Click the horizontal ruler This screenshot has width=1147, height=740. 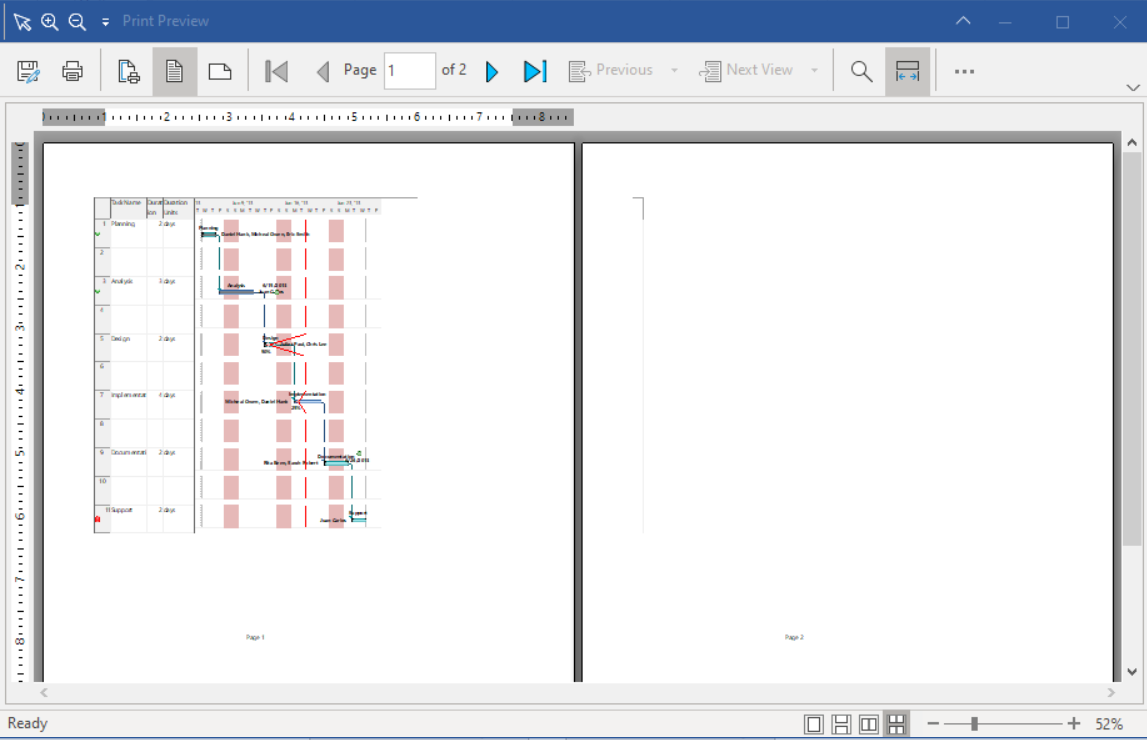307,117
